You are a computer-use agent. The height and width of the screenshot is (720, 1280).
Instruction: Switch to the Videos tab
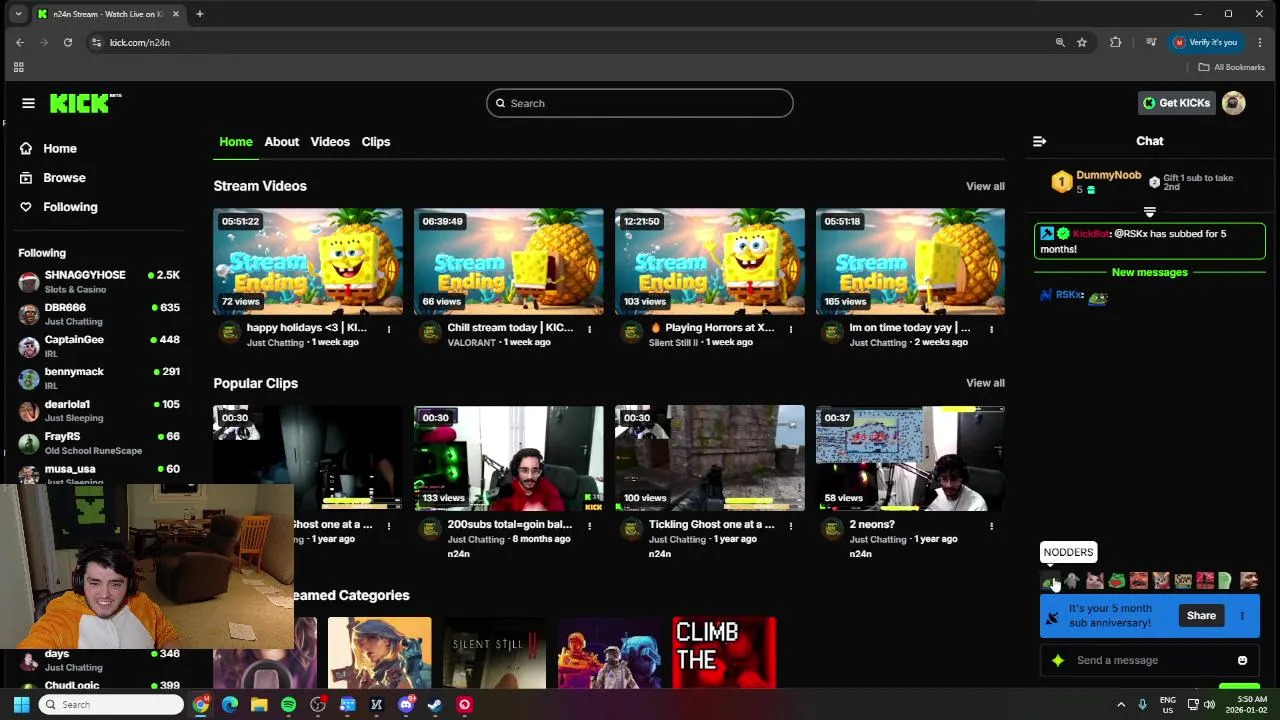pyautogui.click(x=330, y=141)
